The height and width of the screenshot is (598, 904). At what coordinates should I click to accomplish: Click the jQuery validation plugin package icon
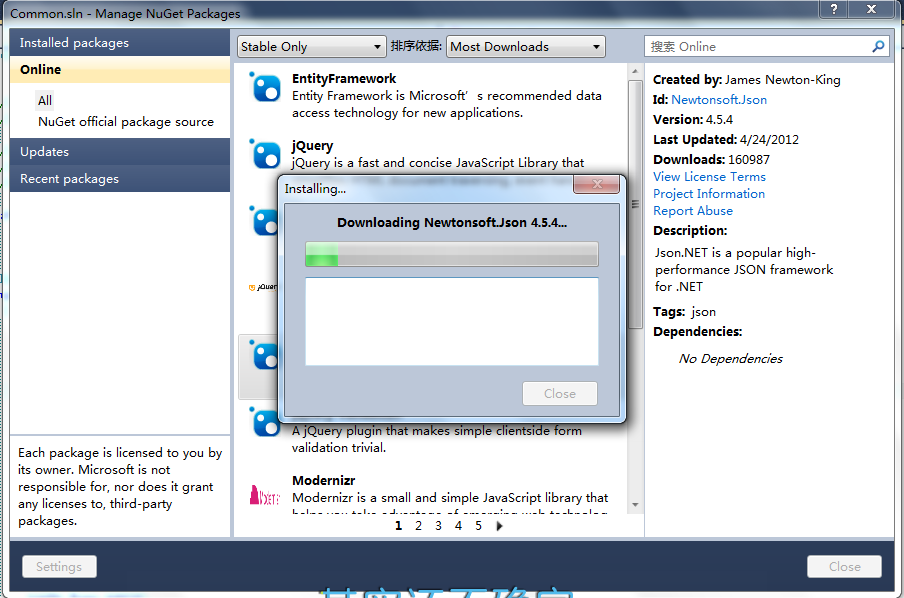click(265, 422)
